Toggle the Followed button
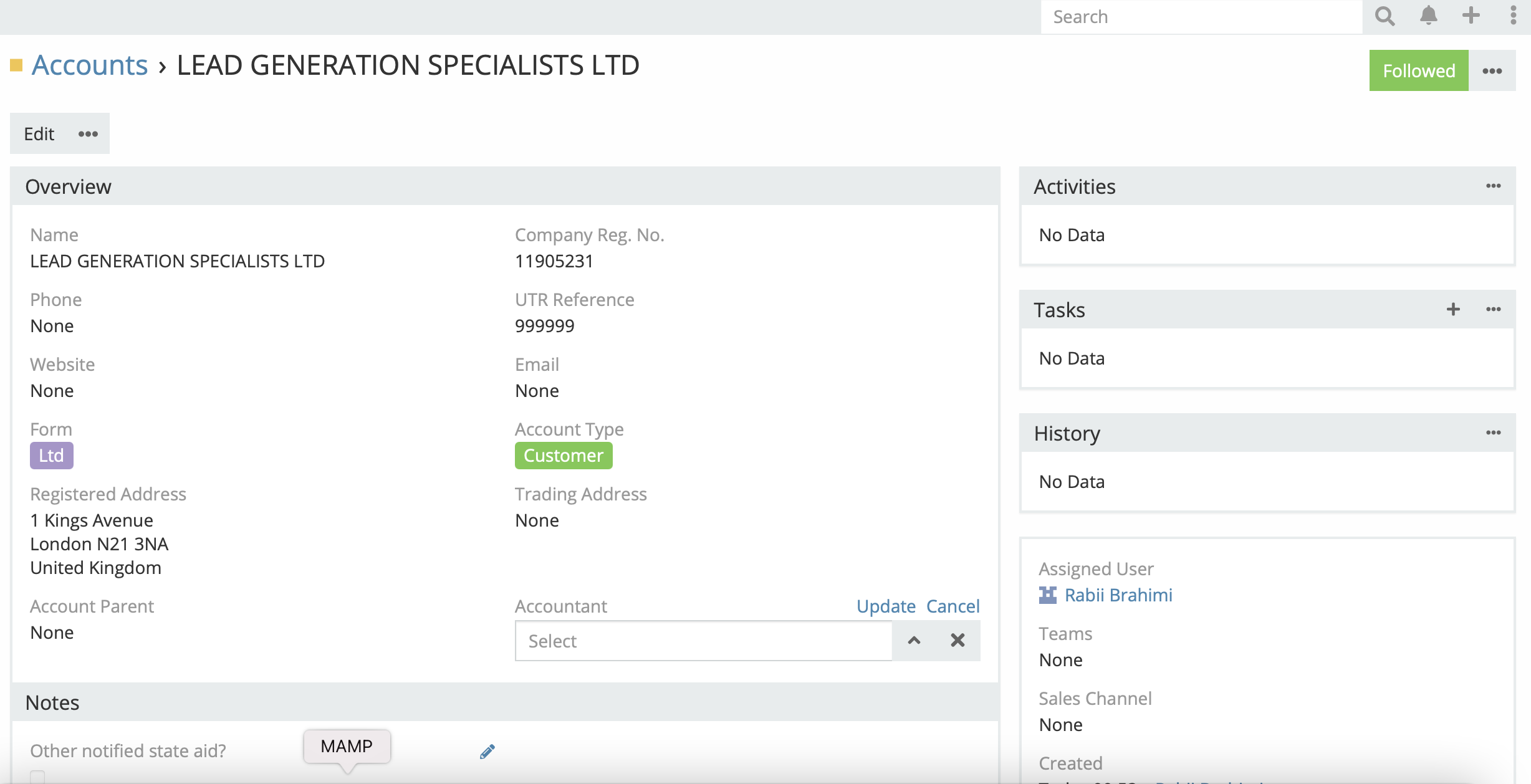Viewport: 1531px width, 784px height. tap(1418, 71)
